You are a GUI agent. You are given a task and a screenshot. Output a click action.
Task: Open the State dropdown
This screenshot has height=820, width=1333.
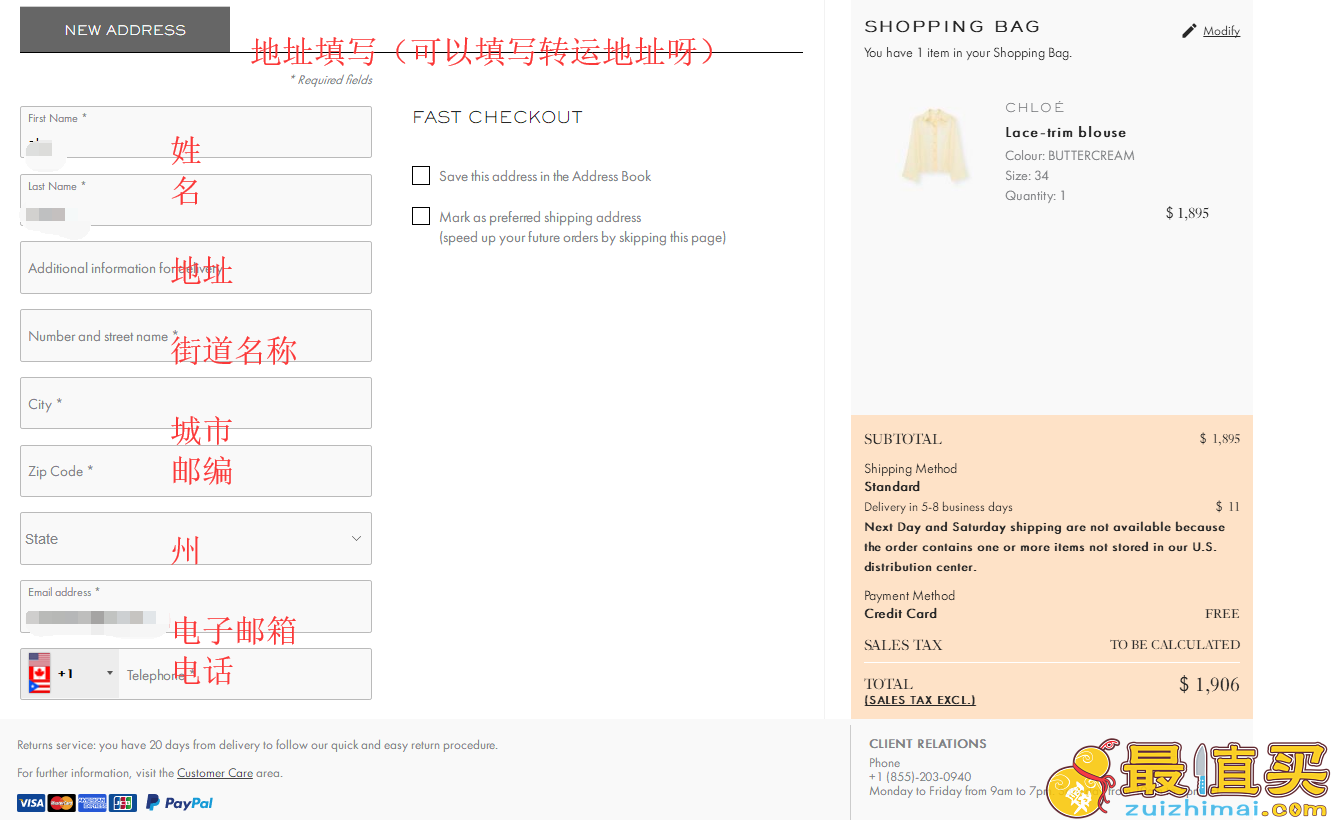coord(196,539)
